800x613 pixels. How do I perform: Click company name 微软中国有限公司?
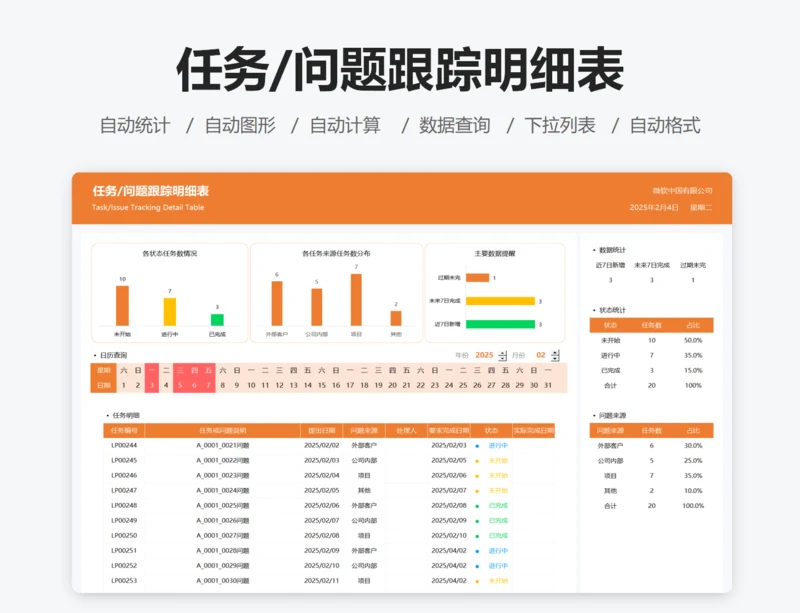683,191
